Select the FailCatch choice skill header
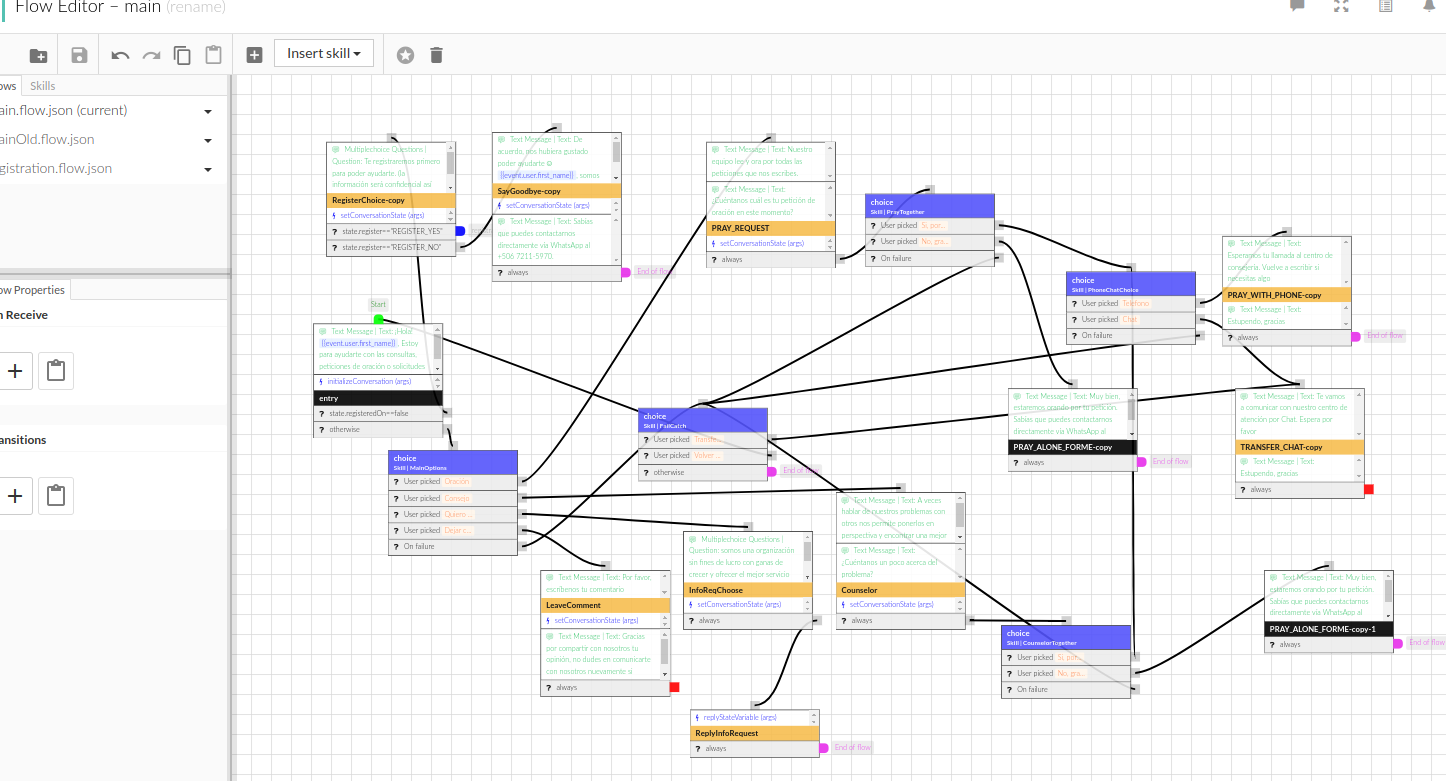The height and width of the screenshot is (781, 1446). (x=703, y=420)
